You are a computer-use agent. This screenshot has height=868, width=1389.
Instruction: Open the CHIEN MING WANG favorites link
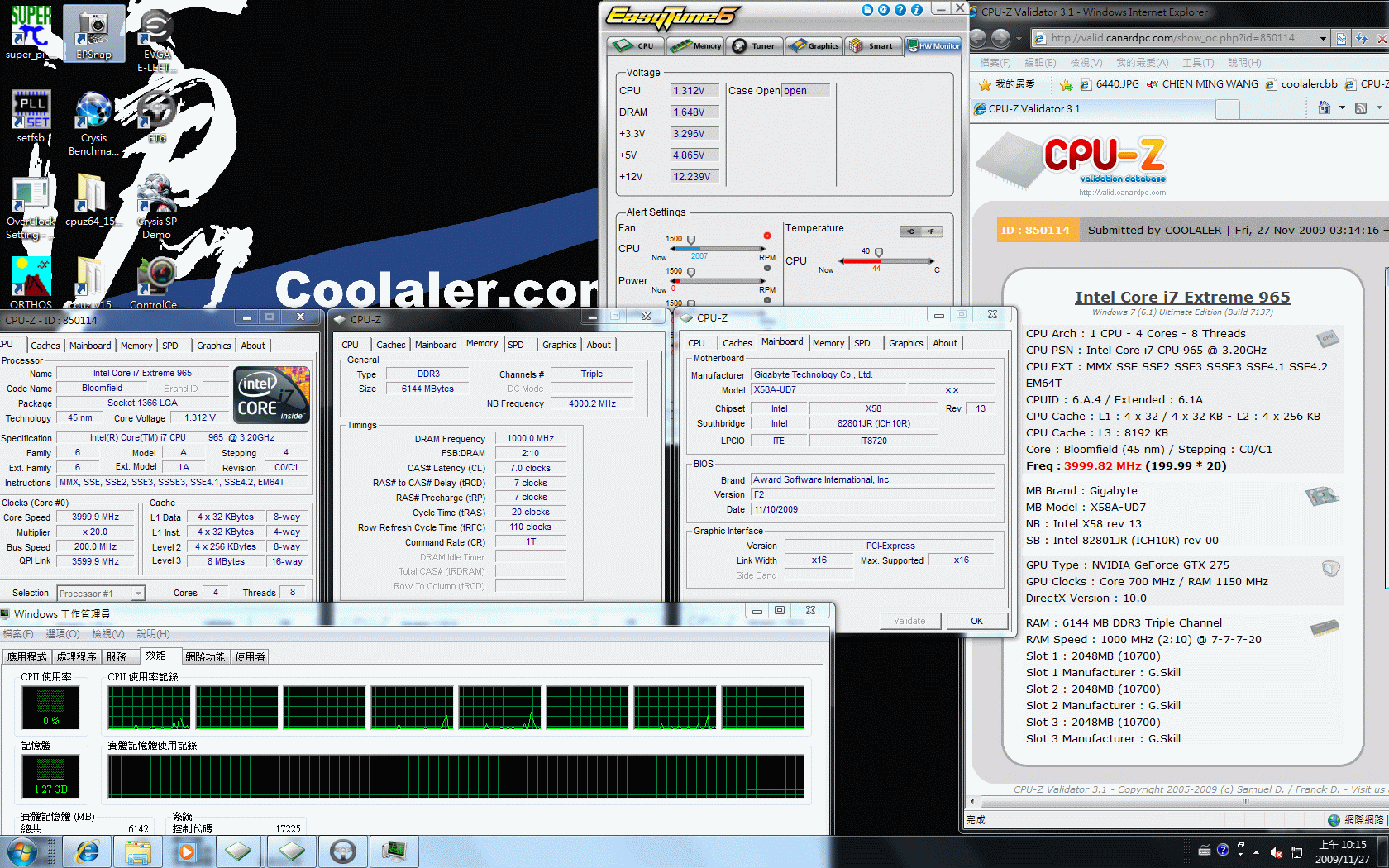(1202, 84)
